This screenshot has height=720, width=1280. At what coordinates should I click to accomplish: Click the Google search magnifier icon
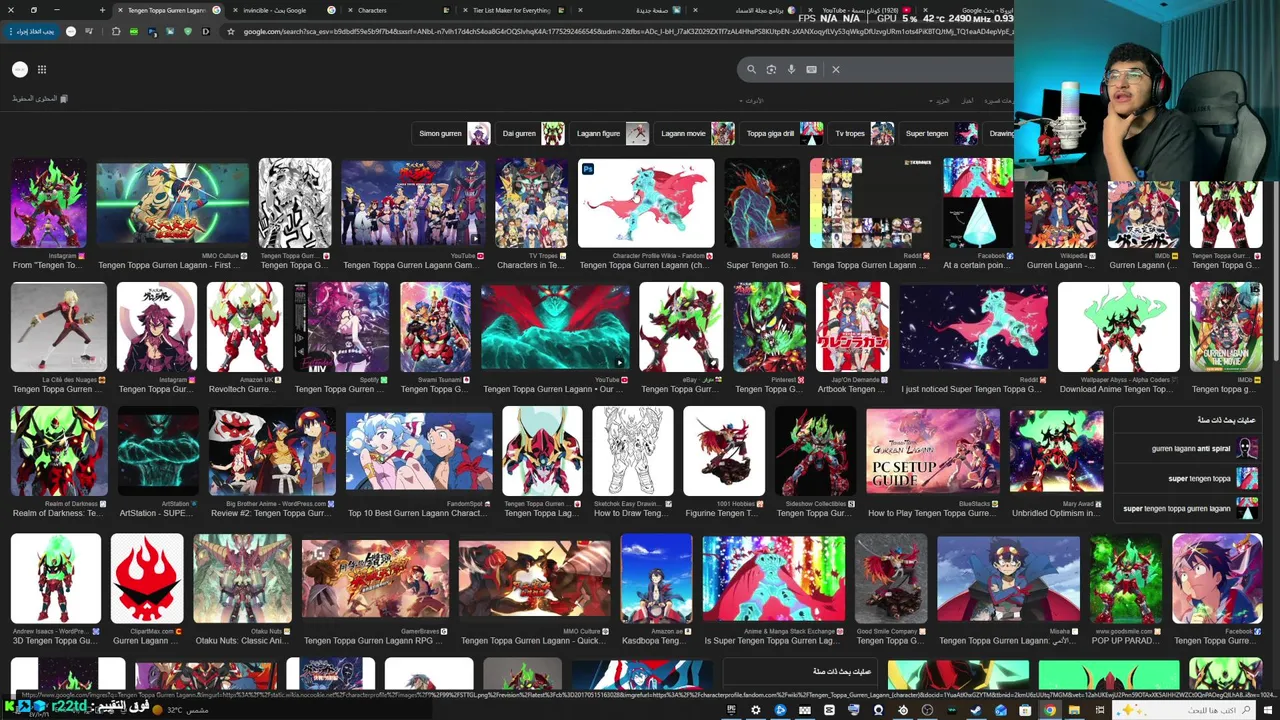(x=751, y=69)
